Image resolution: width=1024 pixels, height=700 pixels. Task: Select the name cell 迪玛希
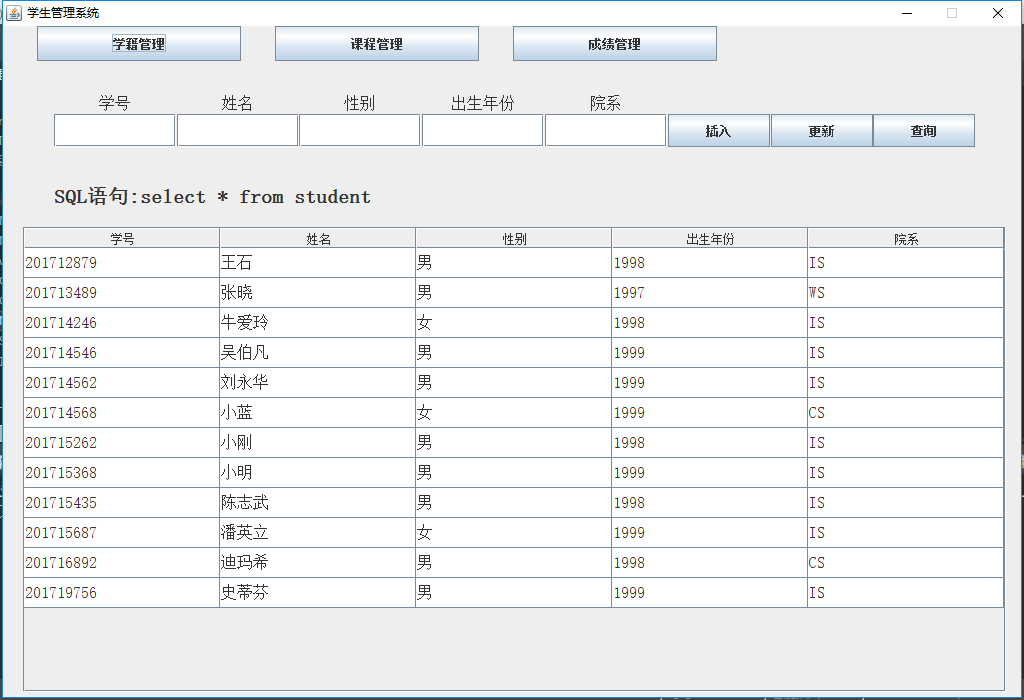coord(317,563)
